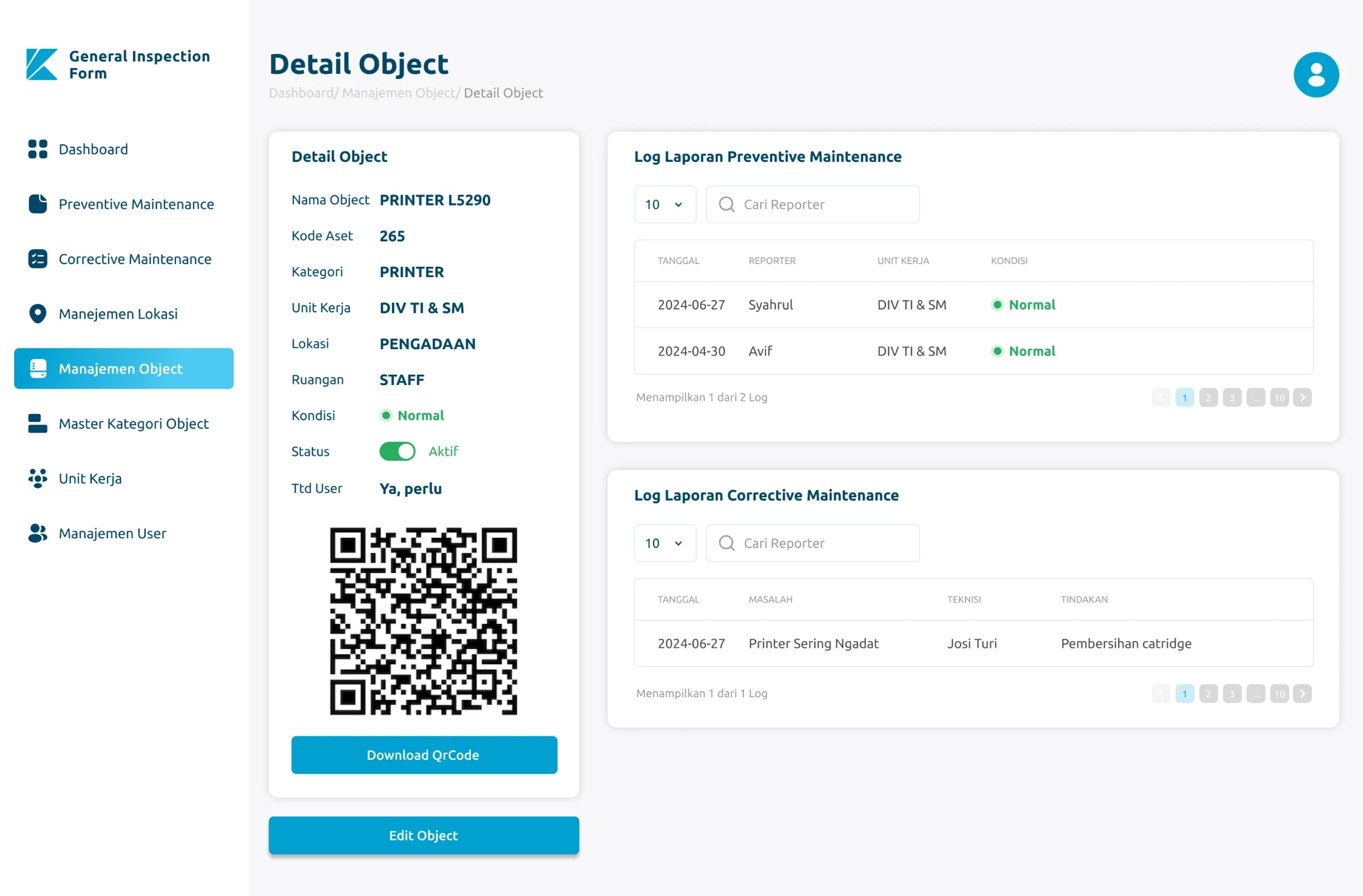1363x896 pixels.
Task: Go to next page in Corrective log
Action: (1302, 693)
